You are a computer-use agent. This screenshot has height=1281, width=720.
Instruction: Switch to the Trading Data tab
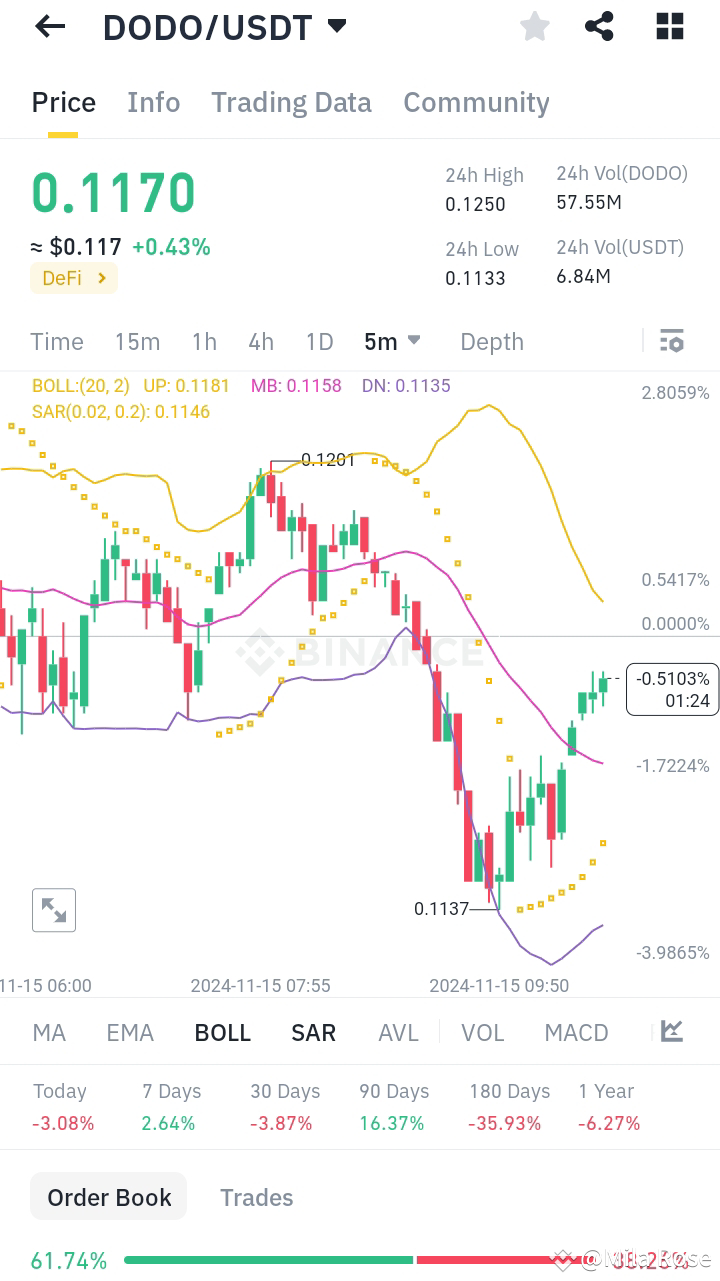291,102
